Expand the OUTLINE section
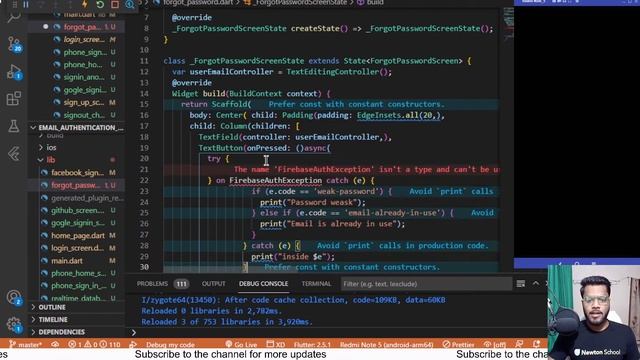The height and width of the screenshot is (360, 640). [x=77, y=307]
